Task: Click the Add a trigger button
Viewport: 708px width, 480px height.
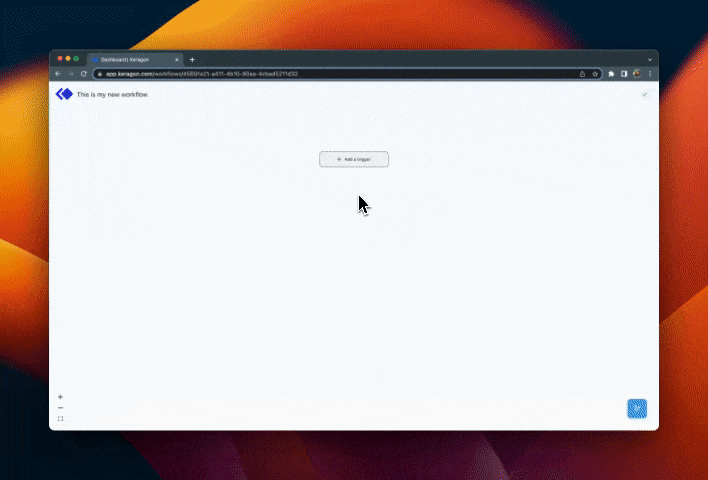Action: 354,159
